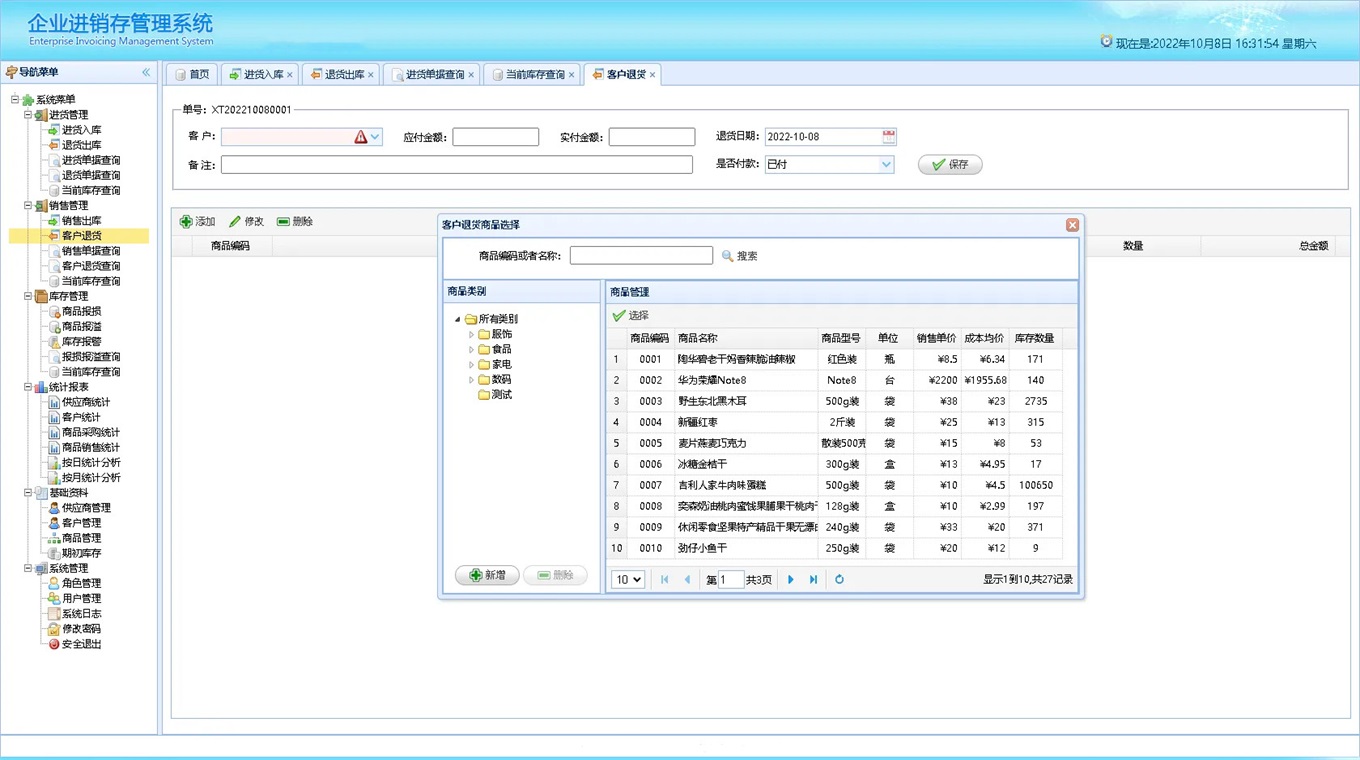Screen dimensions: 1360x760
Task: Click the red 安全退出 logout item
Action: [81, 644]
